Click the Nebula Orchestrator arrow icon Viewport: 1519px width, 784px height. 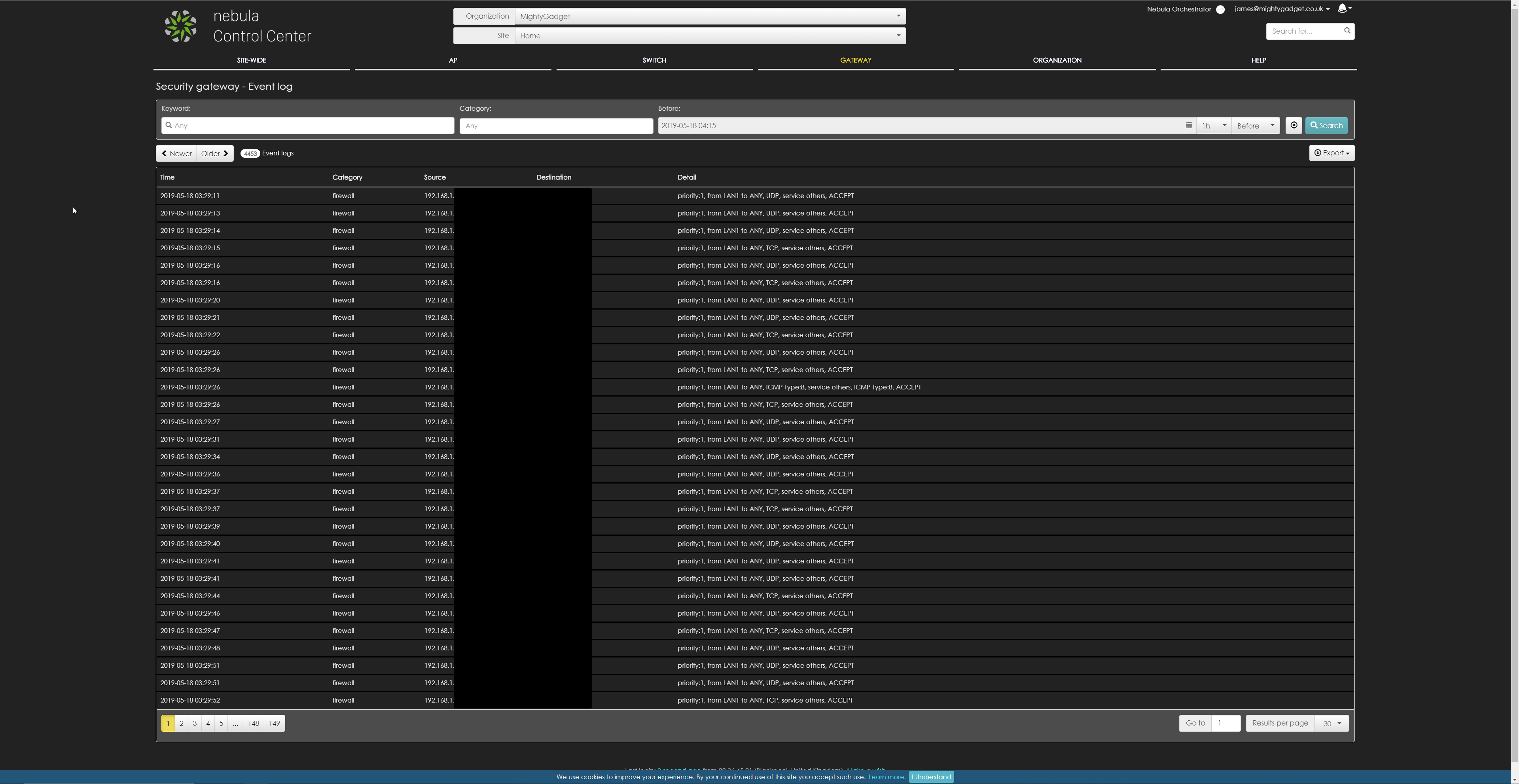[x=1220, y=9]
